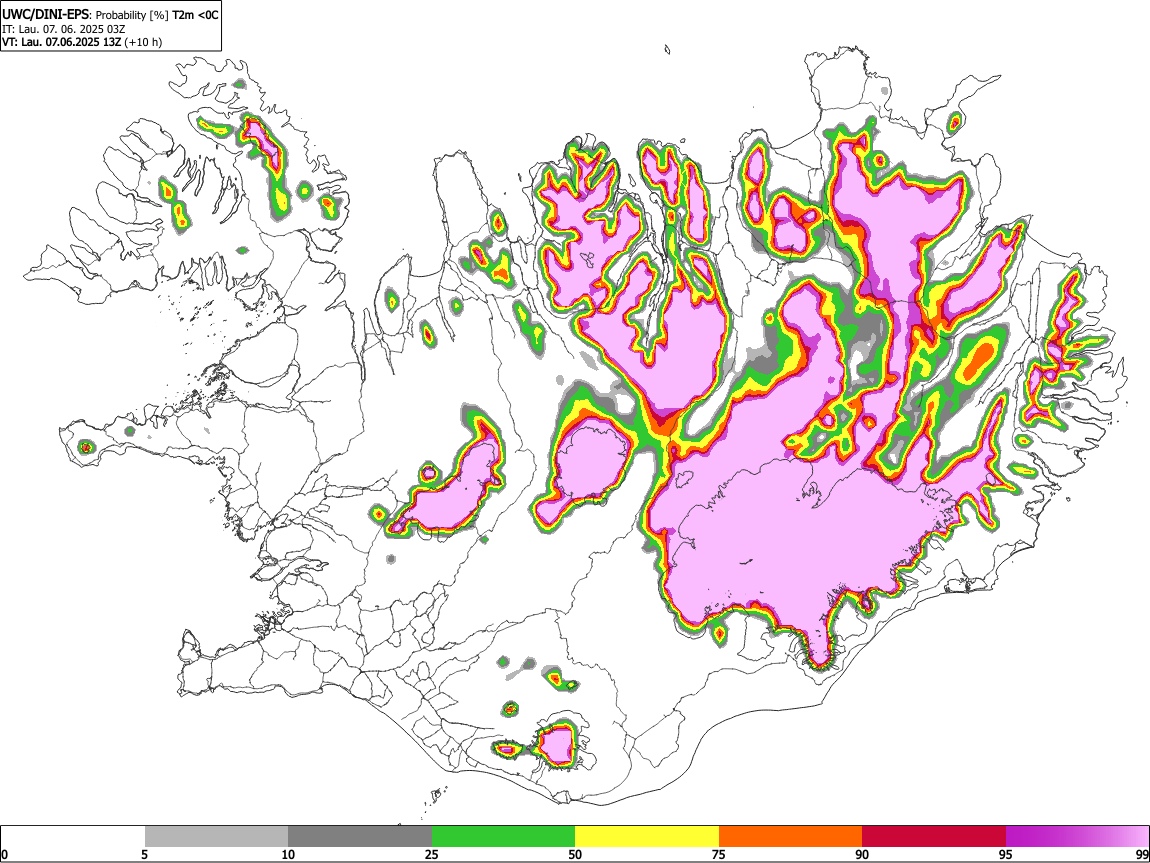Click the VT valid time line
1150x863 pixels.
tap(82, 42)
